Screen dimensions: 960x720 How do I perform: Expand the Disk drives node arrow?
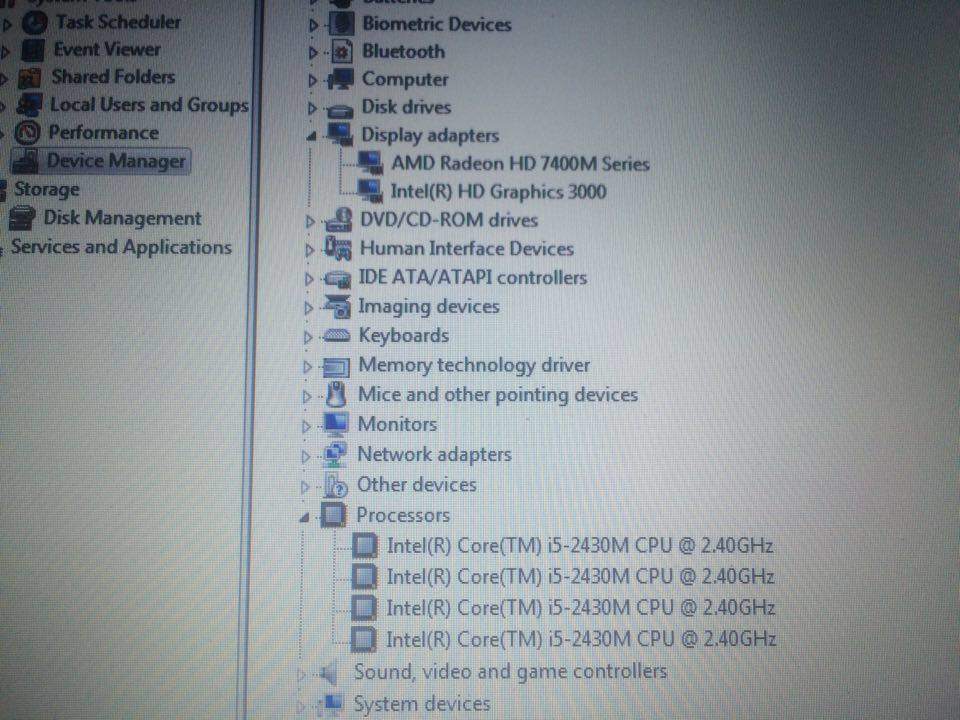point(312,109)
